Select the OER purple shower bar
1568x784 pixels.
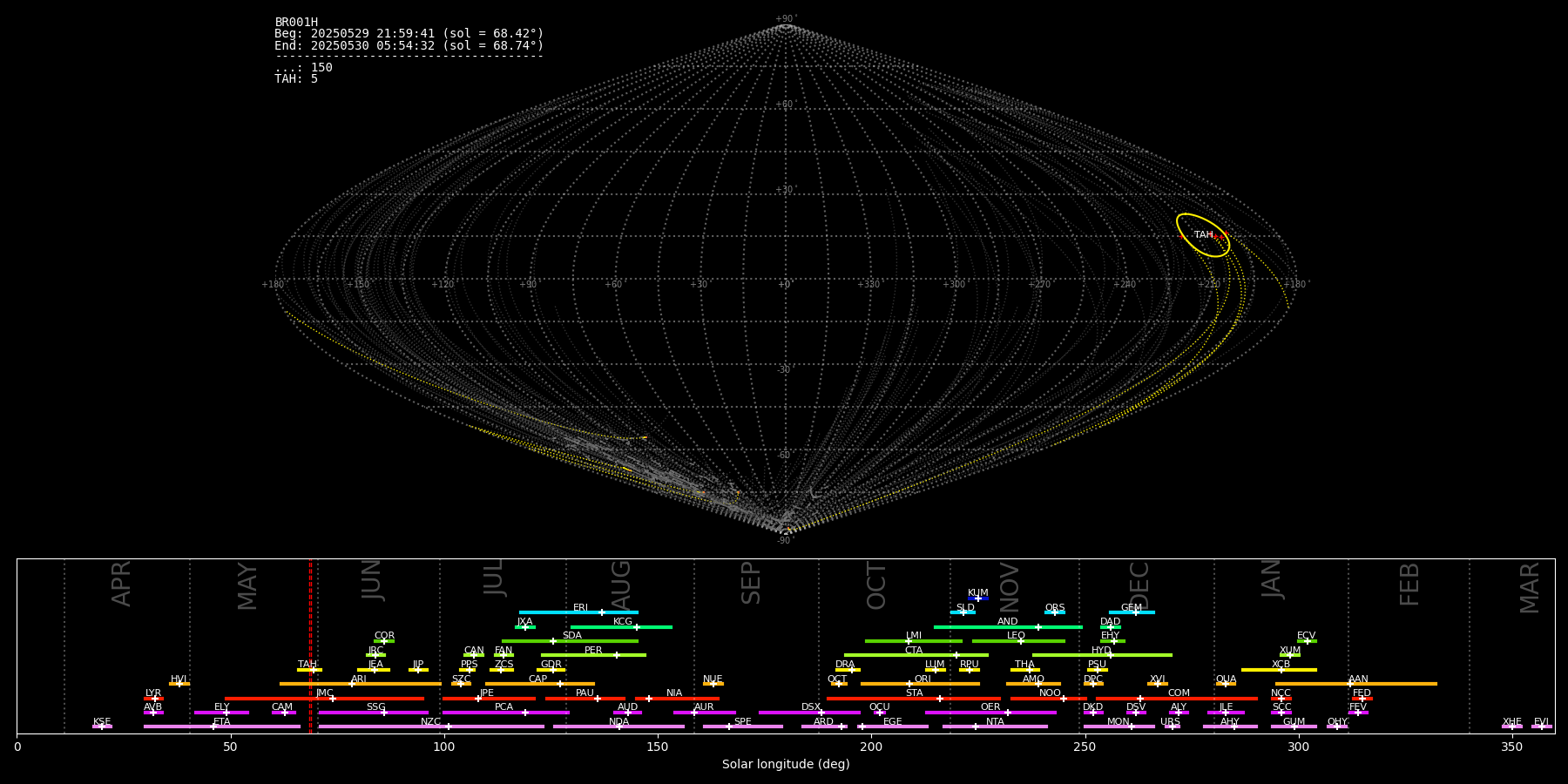tap(990, 713)
